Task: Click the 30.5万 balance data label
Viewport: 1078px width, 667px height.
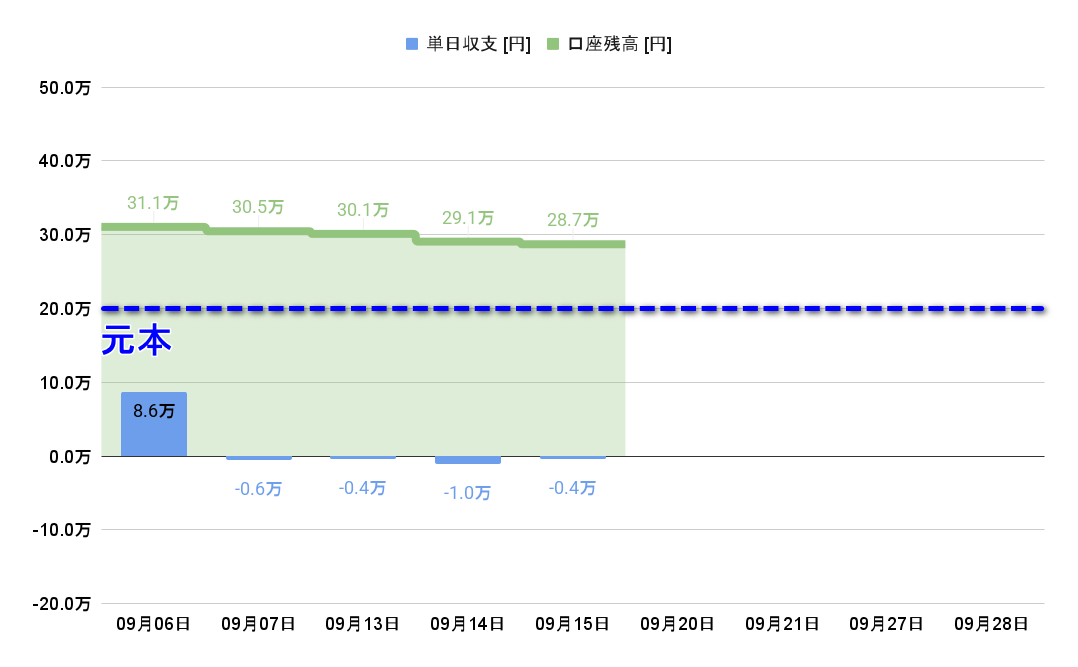Action: point(258,207)
